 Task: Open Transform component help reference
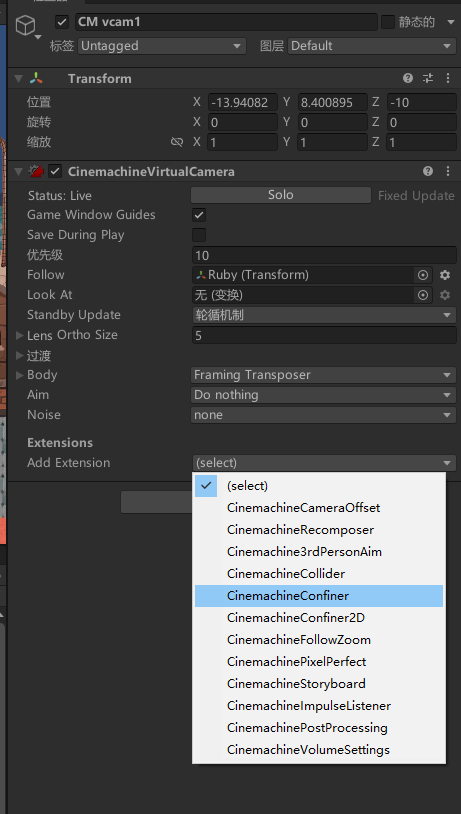[408, 78]
